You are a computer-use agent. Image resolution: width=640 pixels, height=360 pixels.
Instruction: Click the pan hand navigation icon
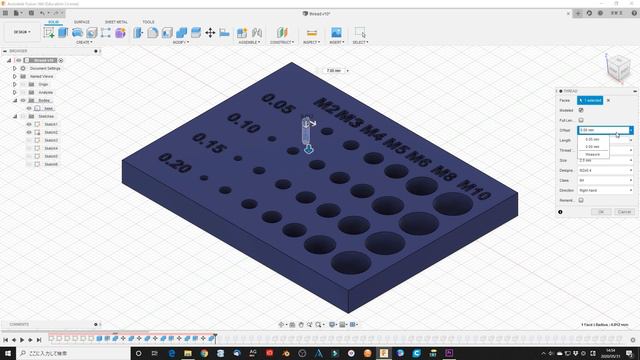pos(301,324)
